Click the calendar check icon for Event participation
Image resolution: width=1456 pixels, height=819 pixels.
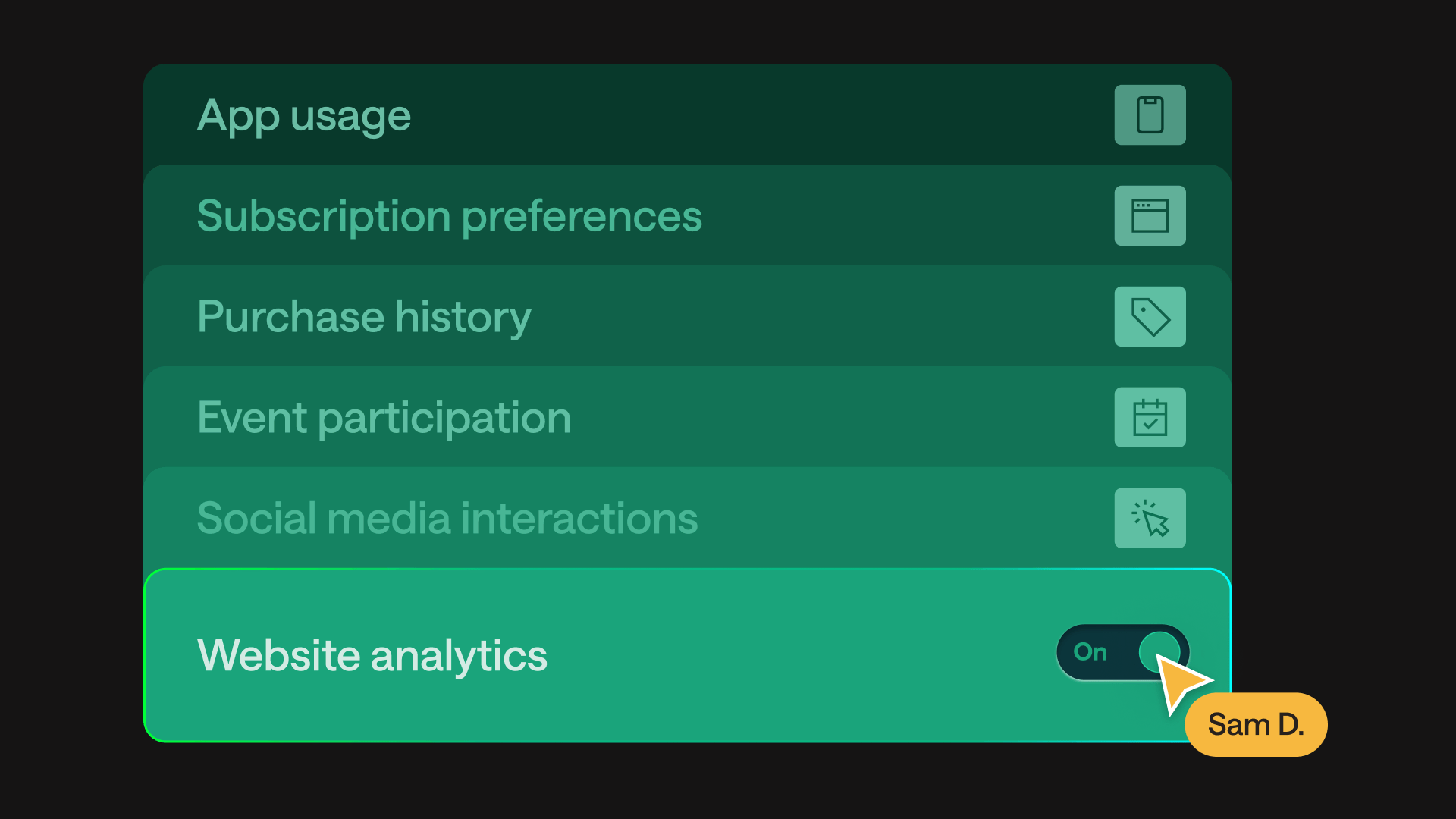(x=1150, y=418)
